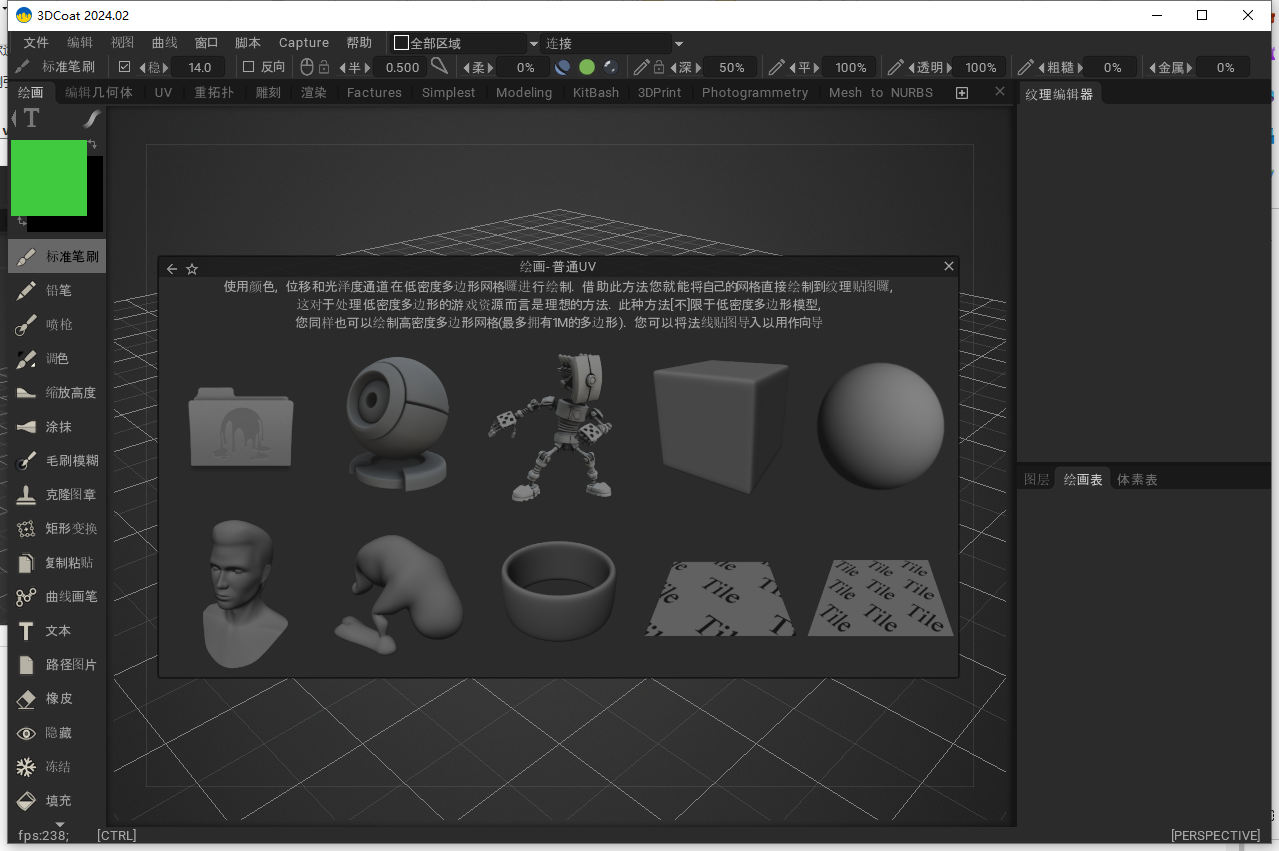Switch to the Photogrammetry tab
Image resolution: width=1279 pixels, height=851 pixels.
755,92
